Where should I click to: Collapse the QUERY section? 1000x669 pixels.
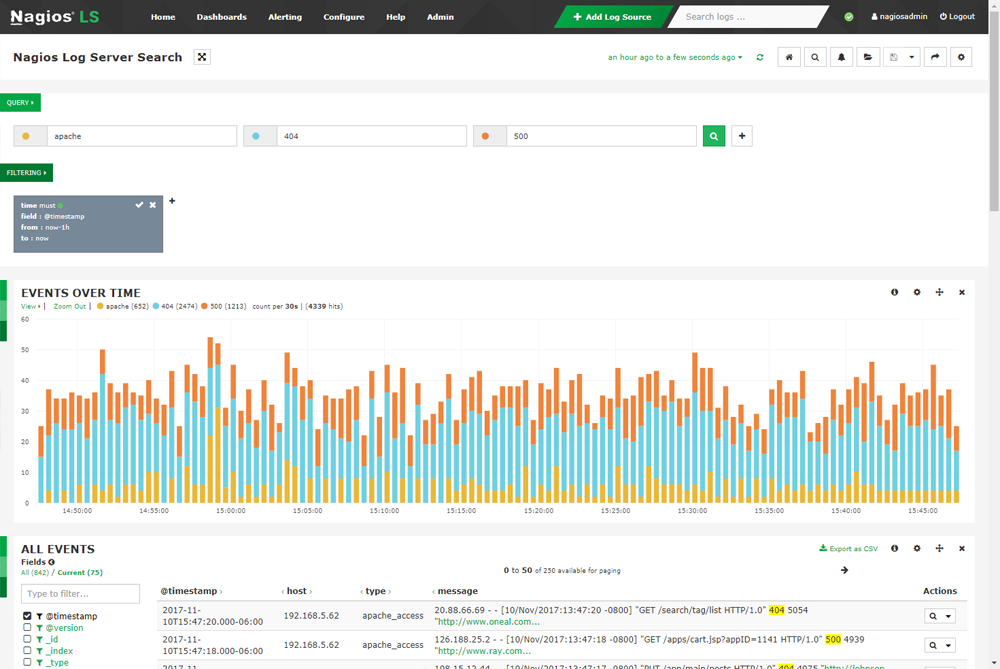20,103
